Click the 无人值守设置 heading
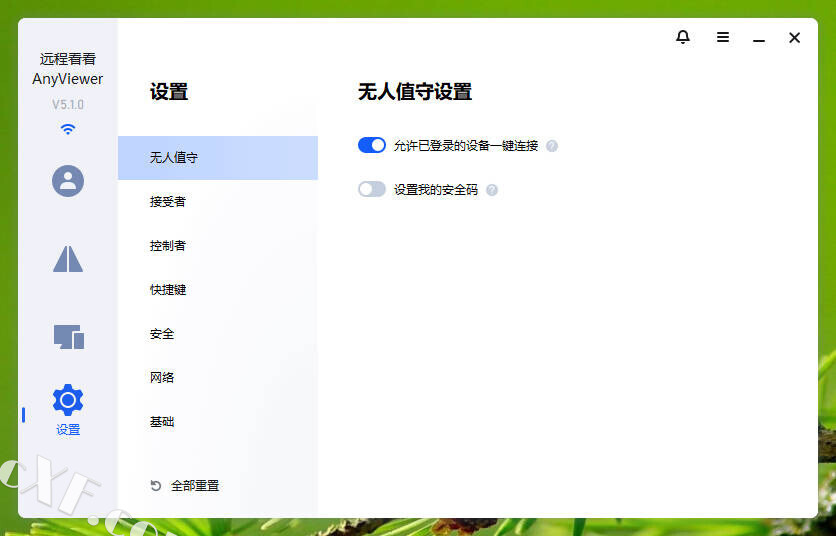 click(x=415, y=92)
